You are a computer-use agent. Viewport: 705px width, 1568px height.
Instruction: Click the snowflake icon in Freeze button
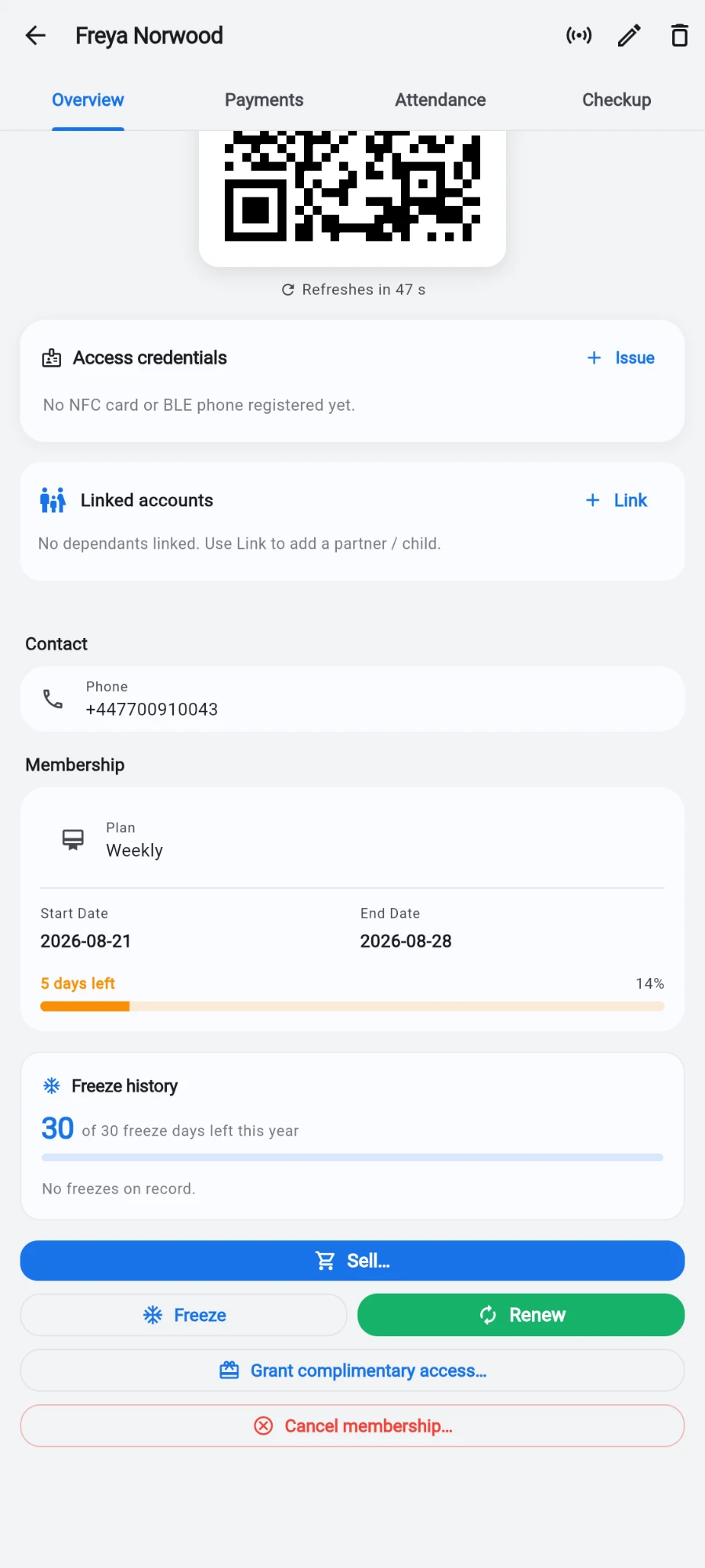click(x=153, y=1315)
